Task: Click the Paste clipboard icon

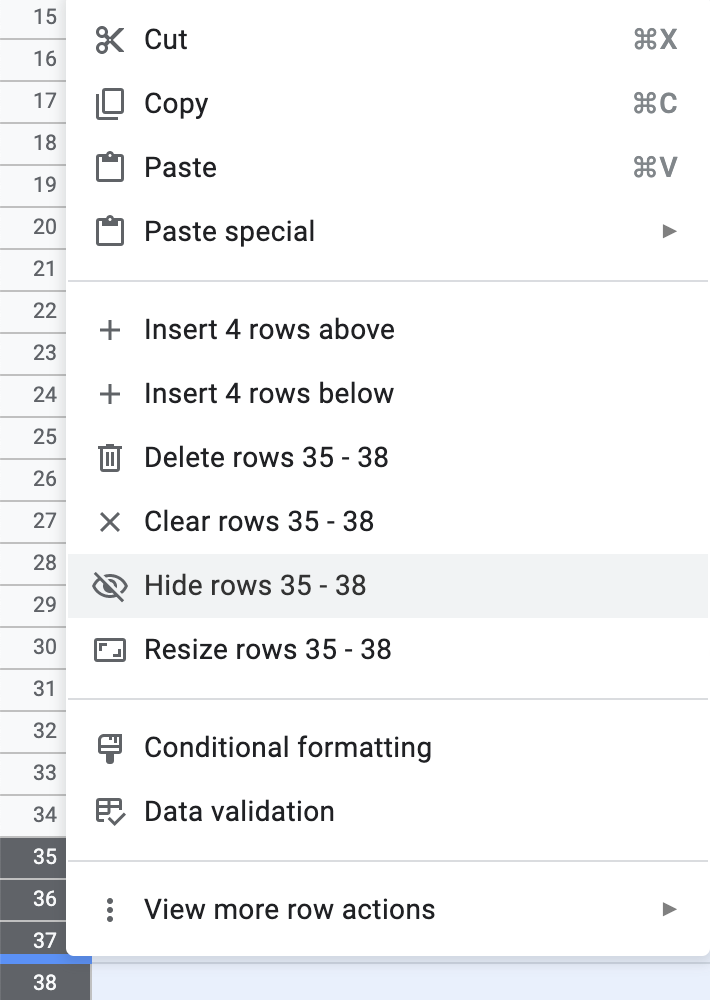Action: click(110, 167)
